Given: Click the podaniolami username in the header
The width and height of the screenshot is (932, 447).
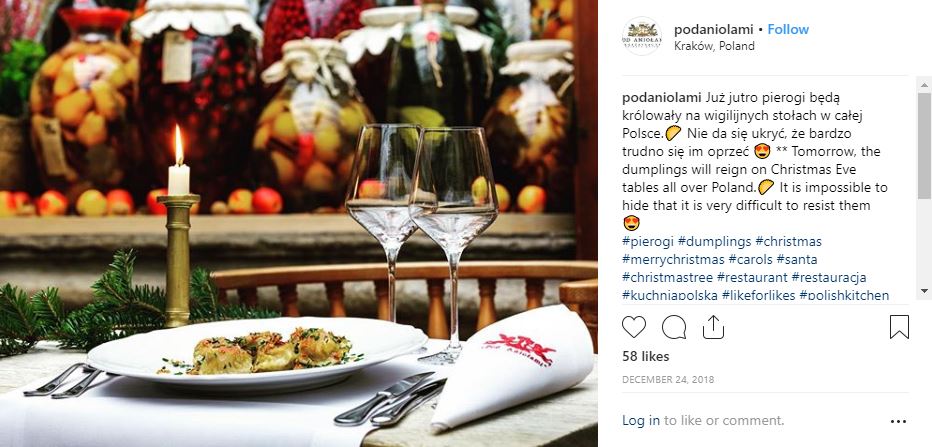Looking at the screenshot, I should (x=713, y=29).
